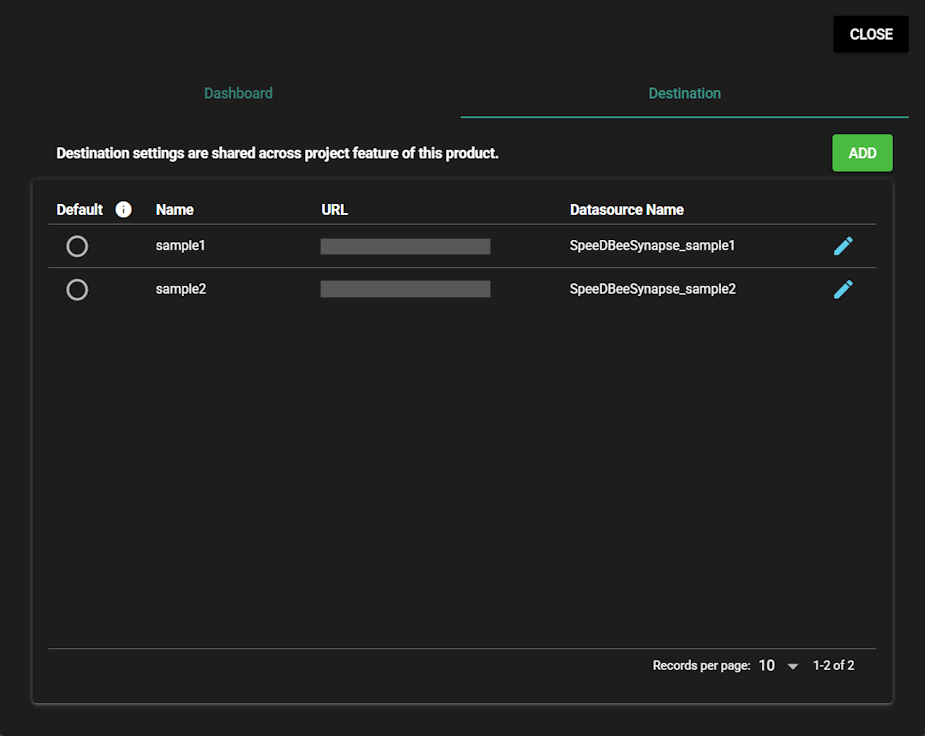
Task: Click the info icon beside Default header
Action: click(124, 210)
